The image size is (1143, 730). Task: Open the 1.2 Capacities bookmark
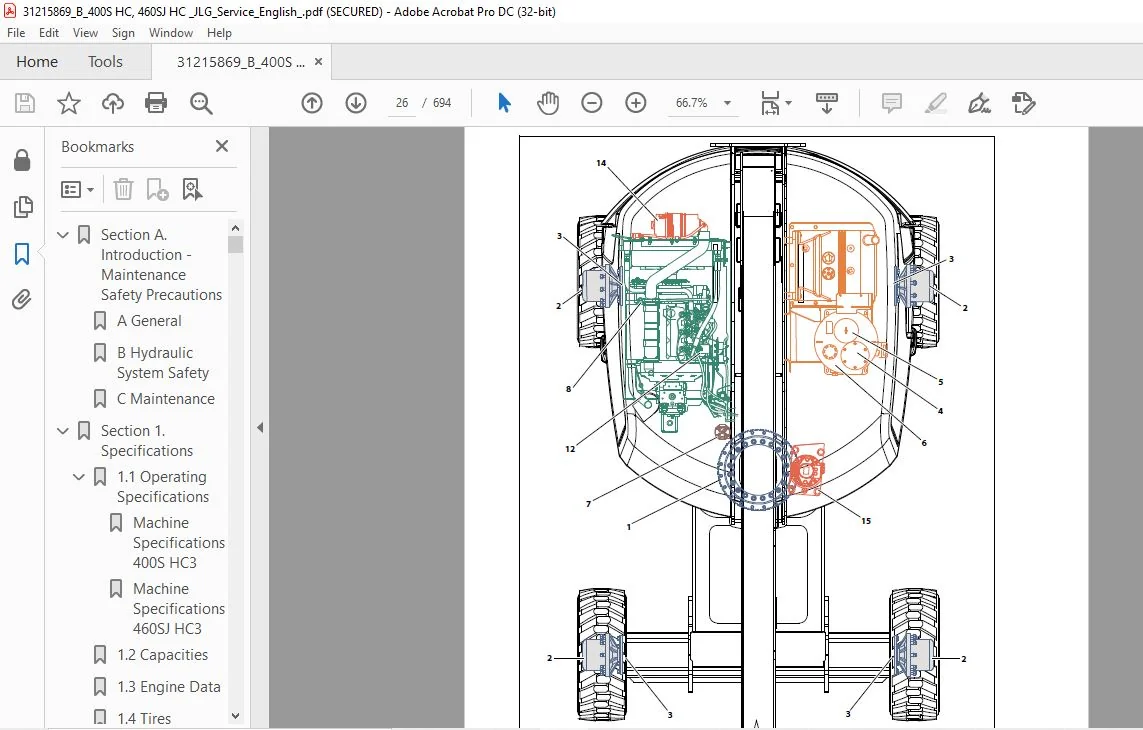tap(163, 655)
